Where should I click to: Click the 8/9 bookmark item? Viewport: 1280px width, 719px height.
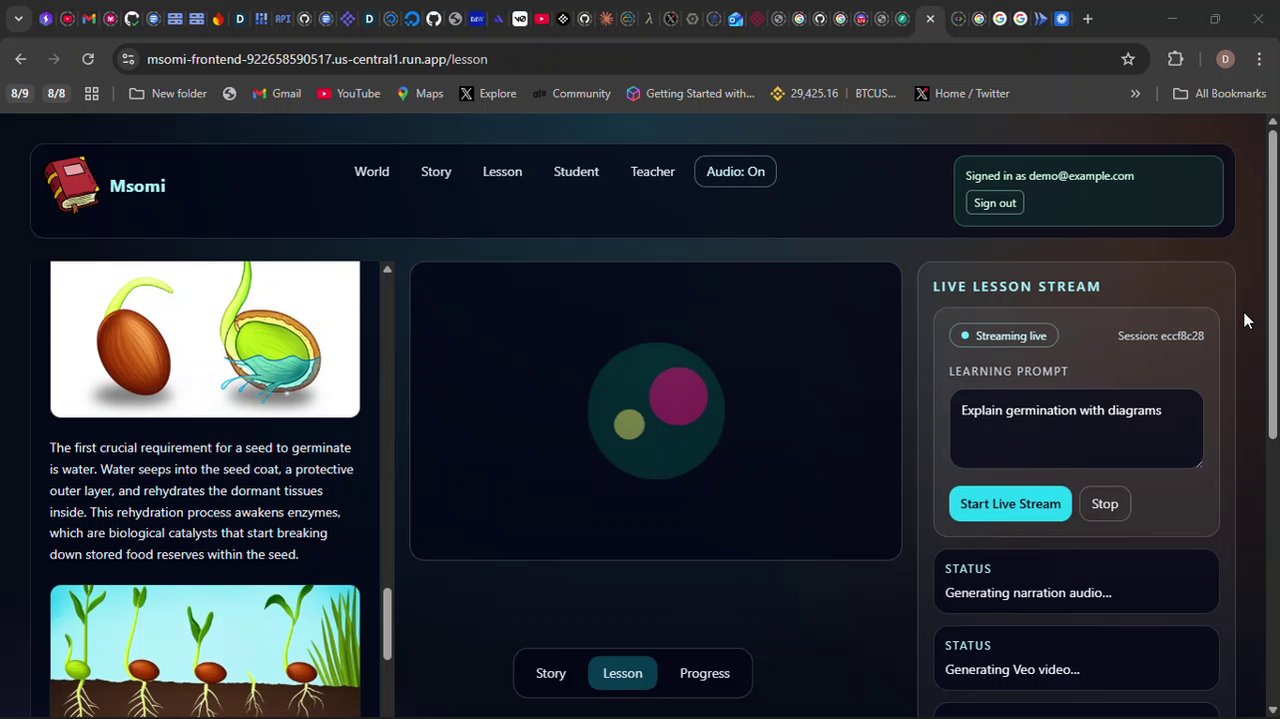(19, 93)
